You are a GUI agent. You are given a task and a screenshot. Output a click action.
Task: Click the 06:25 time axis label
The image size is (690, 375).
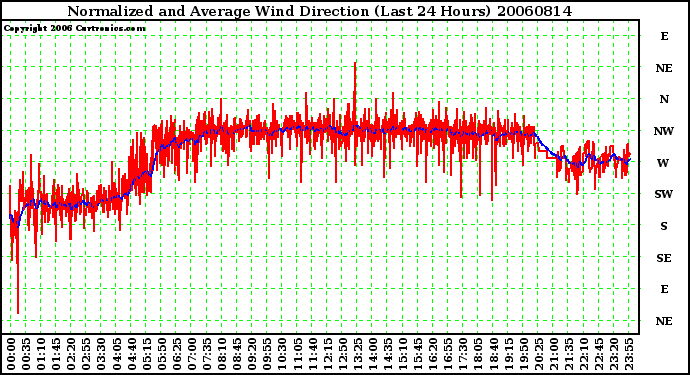click(177, 354)
